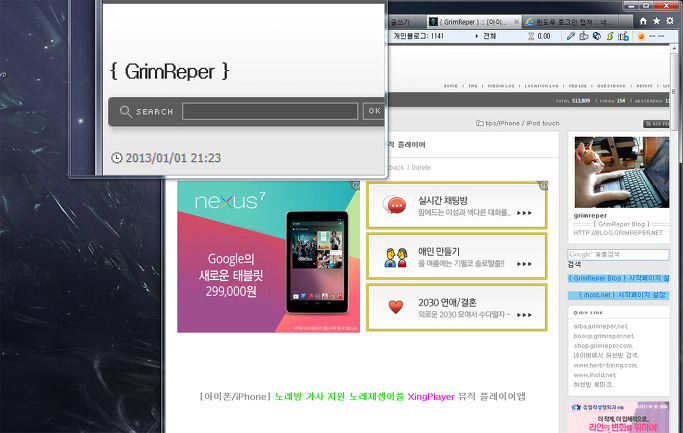Click the magnifier SEARCH icon
The image size is (683, 433).
tap(125, 112)
